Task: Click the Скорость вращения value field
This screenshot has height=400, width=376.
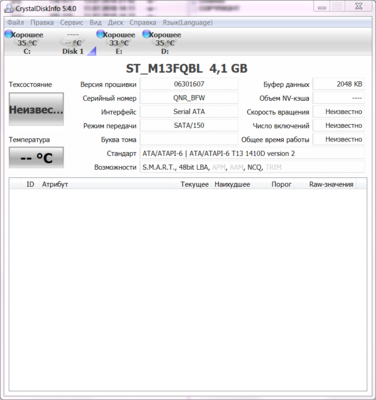Action: pos(339,112)
